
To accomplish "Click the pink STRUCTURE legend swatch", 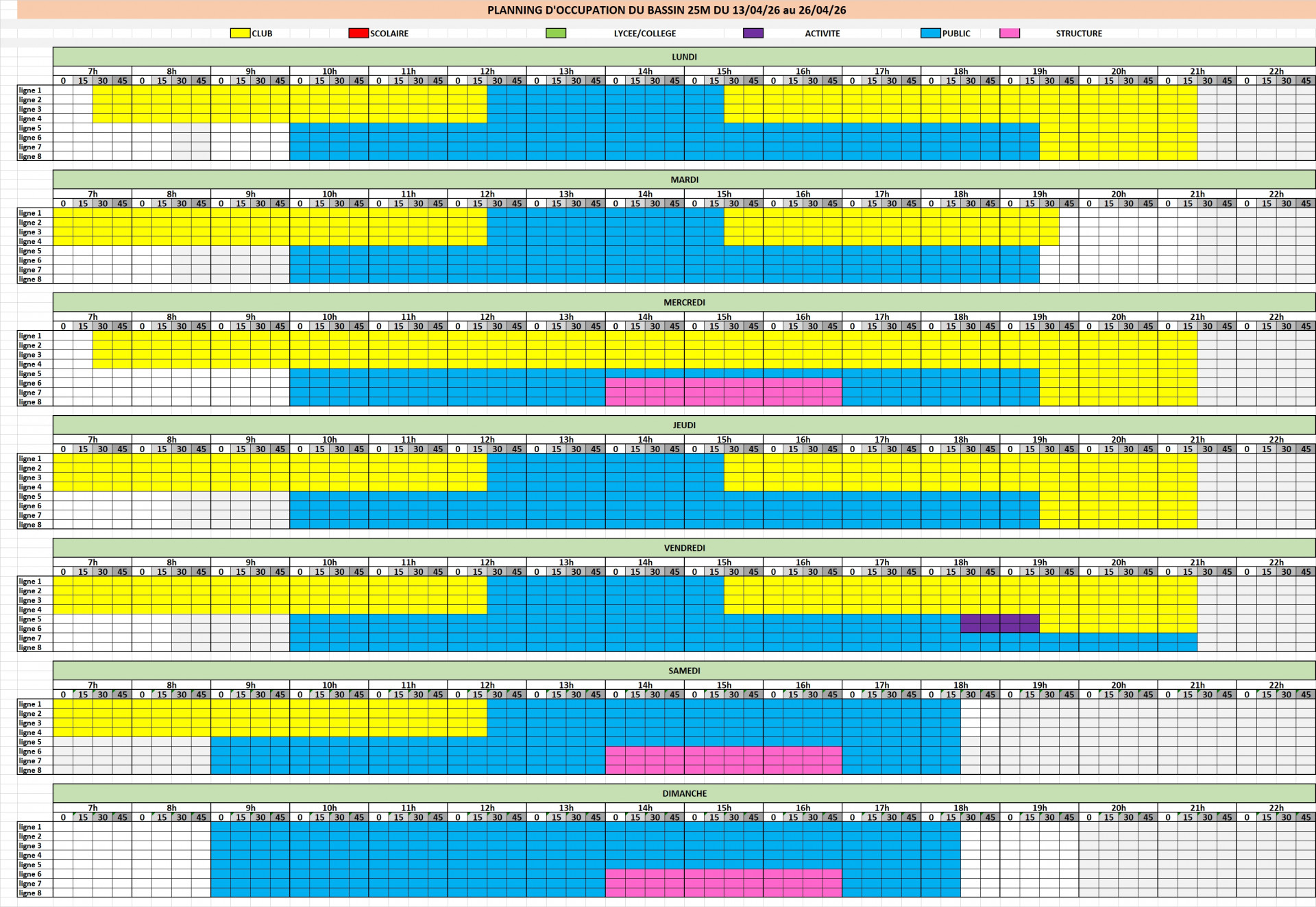I will (1010, 33).
